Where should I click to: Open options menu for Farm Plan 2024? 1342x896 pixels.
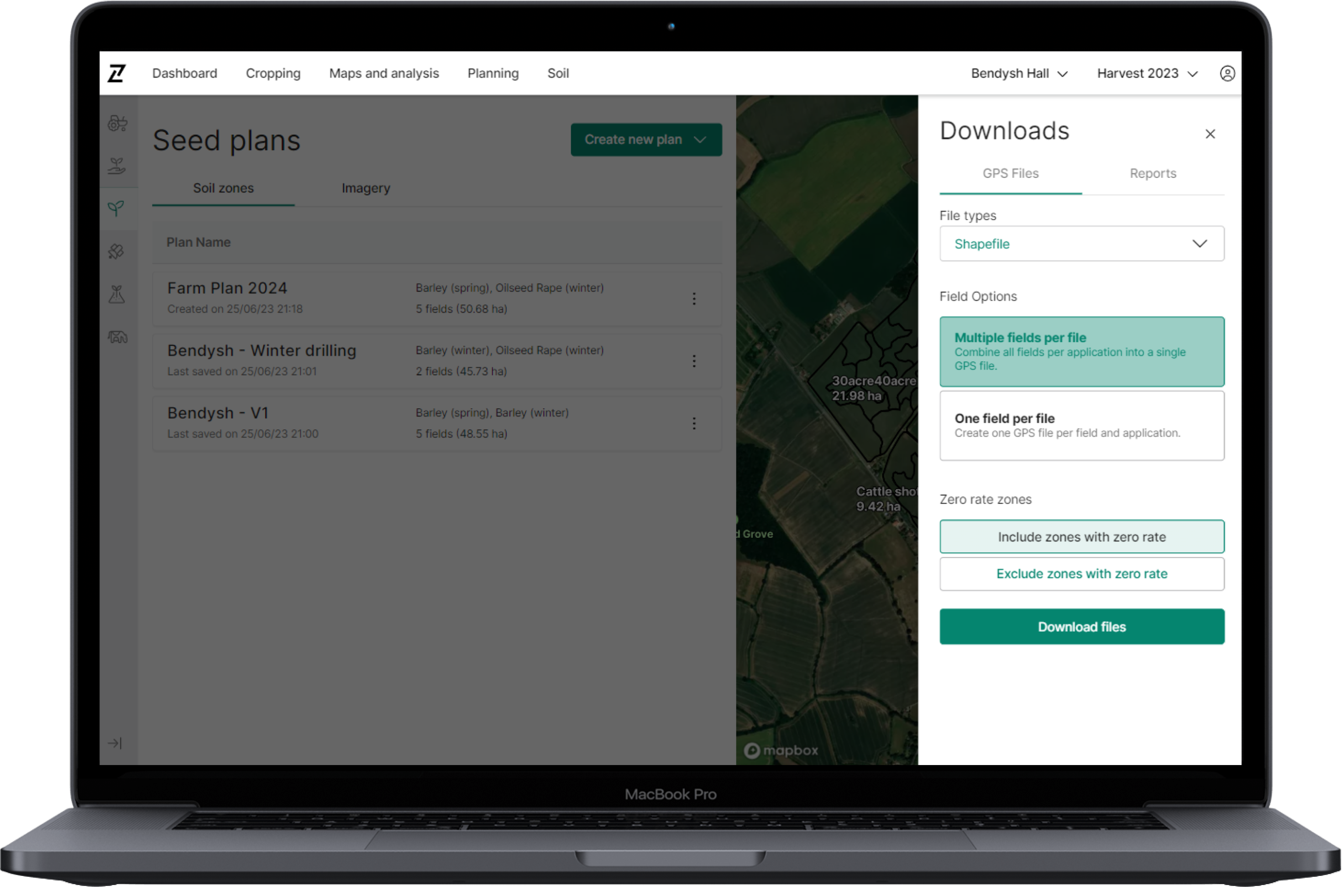694,298
